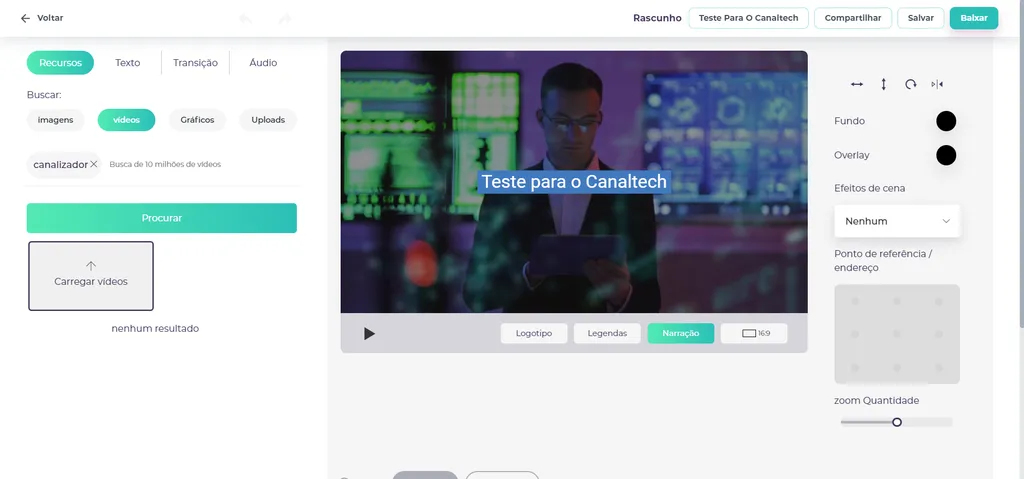Click the flip mirror icon
The width and height of the screenshot is (1024, 479).
[x=937, y=84]
